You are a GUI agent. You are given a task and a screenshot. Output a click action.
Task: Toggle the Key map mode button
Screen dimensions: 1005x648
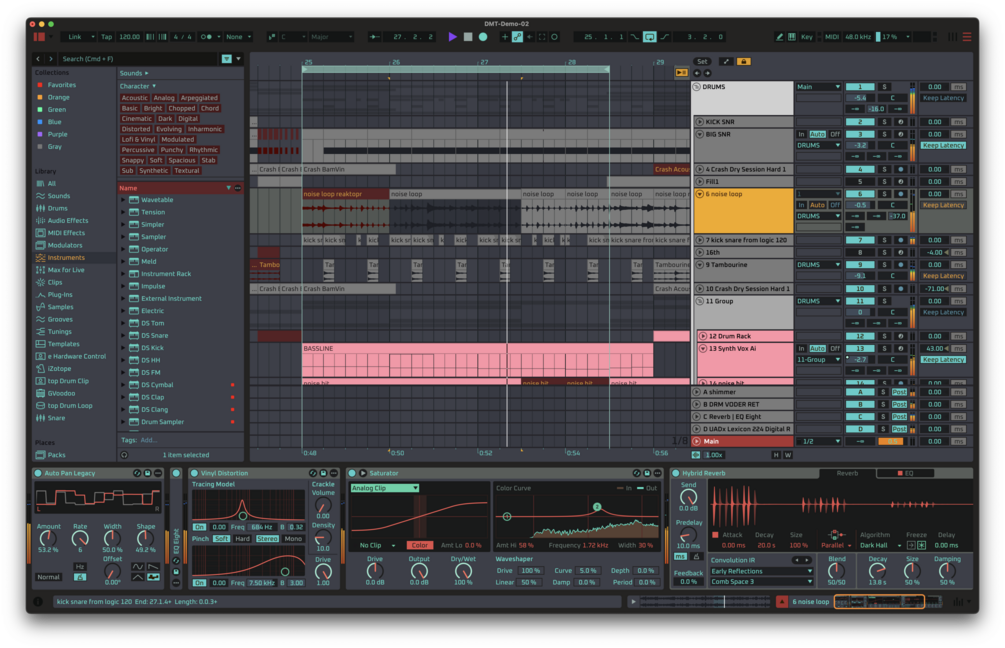[x=807, y=37]
